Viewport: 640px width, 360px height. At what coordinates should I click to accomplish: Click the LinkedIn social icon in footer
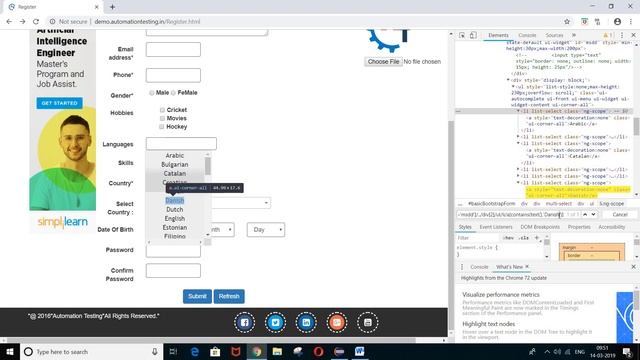click(x=306, y=322)
